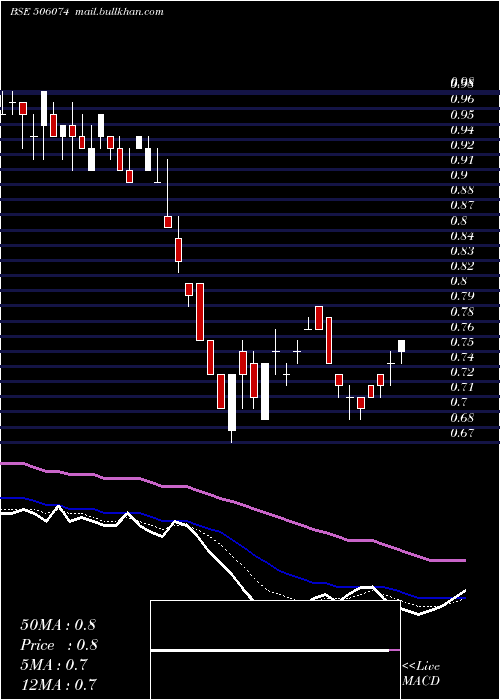Pick the 0.82 value on price axis
Image resolution: width=500 pixels, height=700 pixels.
(462, 266)
